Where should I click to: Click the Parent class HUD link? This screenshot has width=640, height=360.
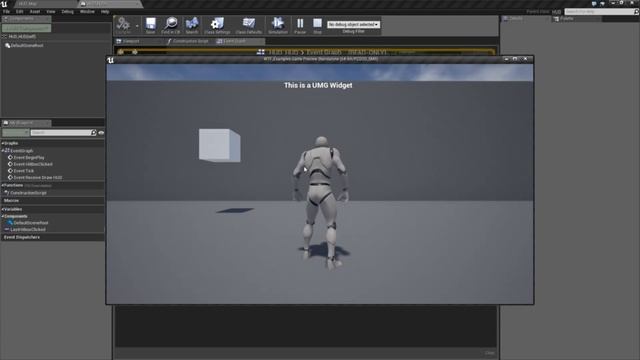coord(556,12)
